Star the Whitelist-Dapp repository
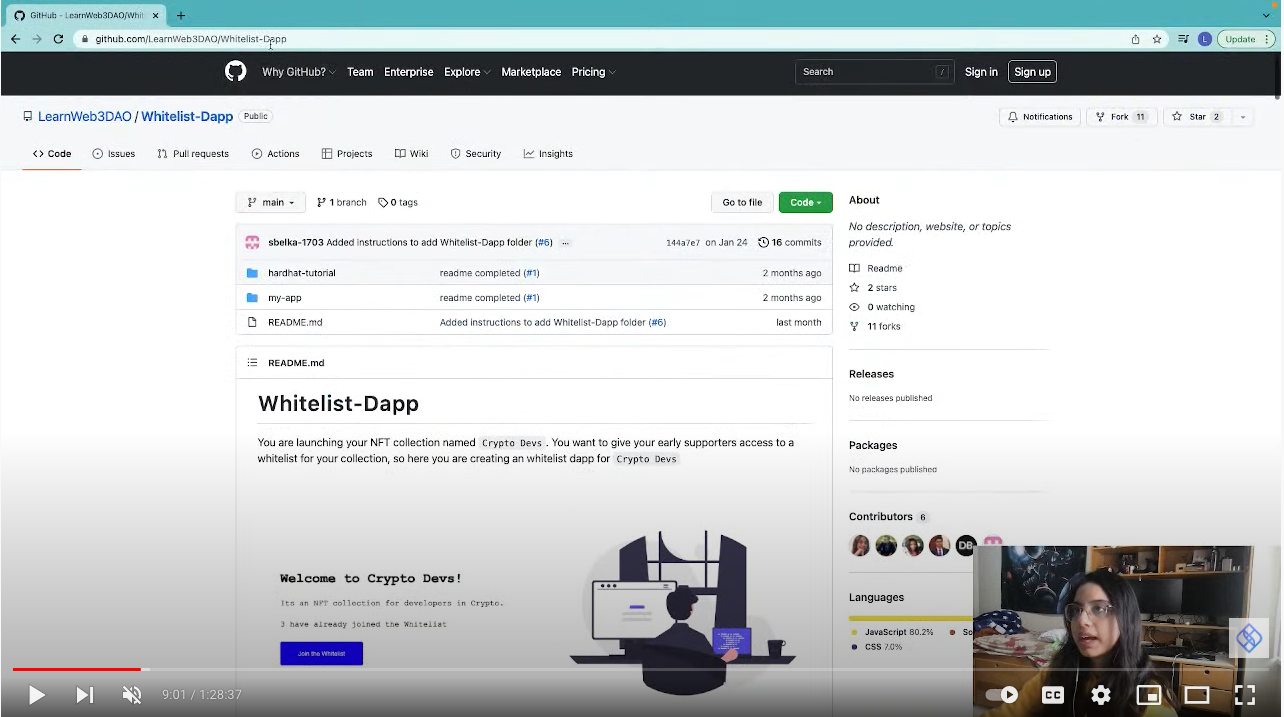Viewport: 1284px width, 717px height. tap(1196, 116)
